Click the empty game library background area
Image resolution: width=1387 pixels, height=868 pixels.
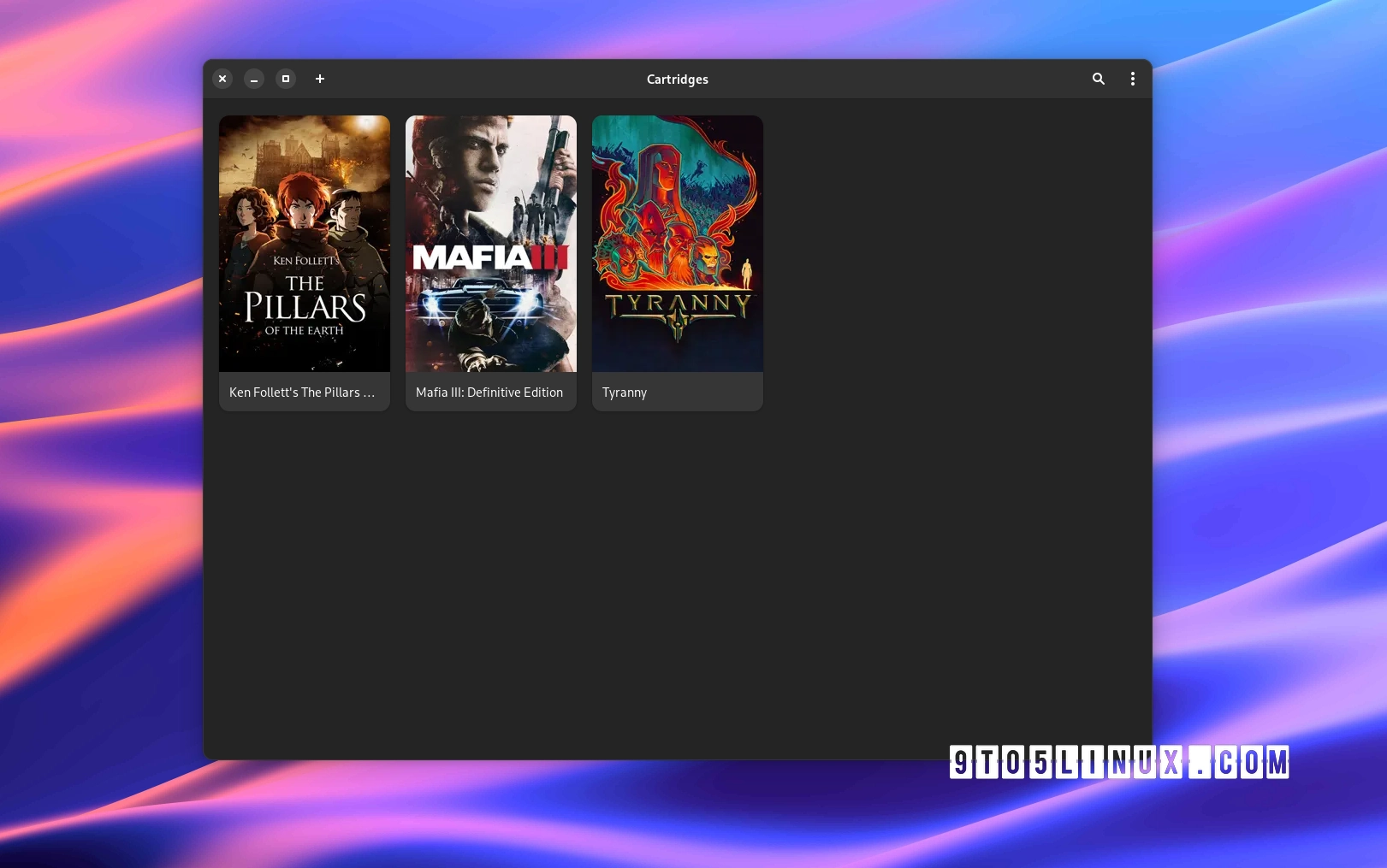click(941, 556)
